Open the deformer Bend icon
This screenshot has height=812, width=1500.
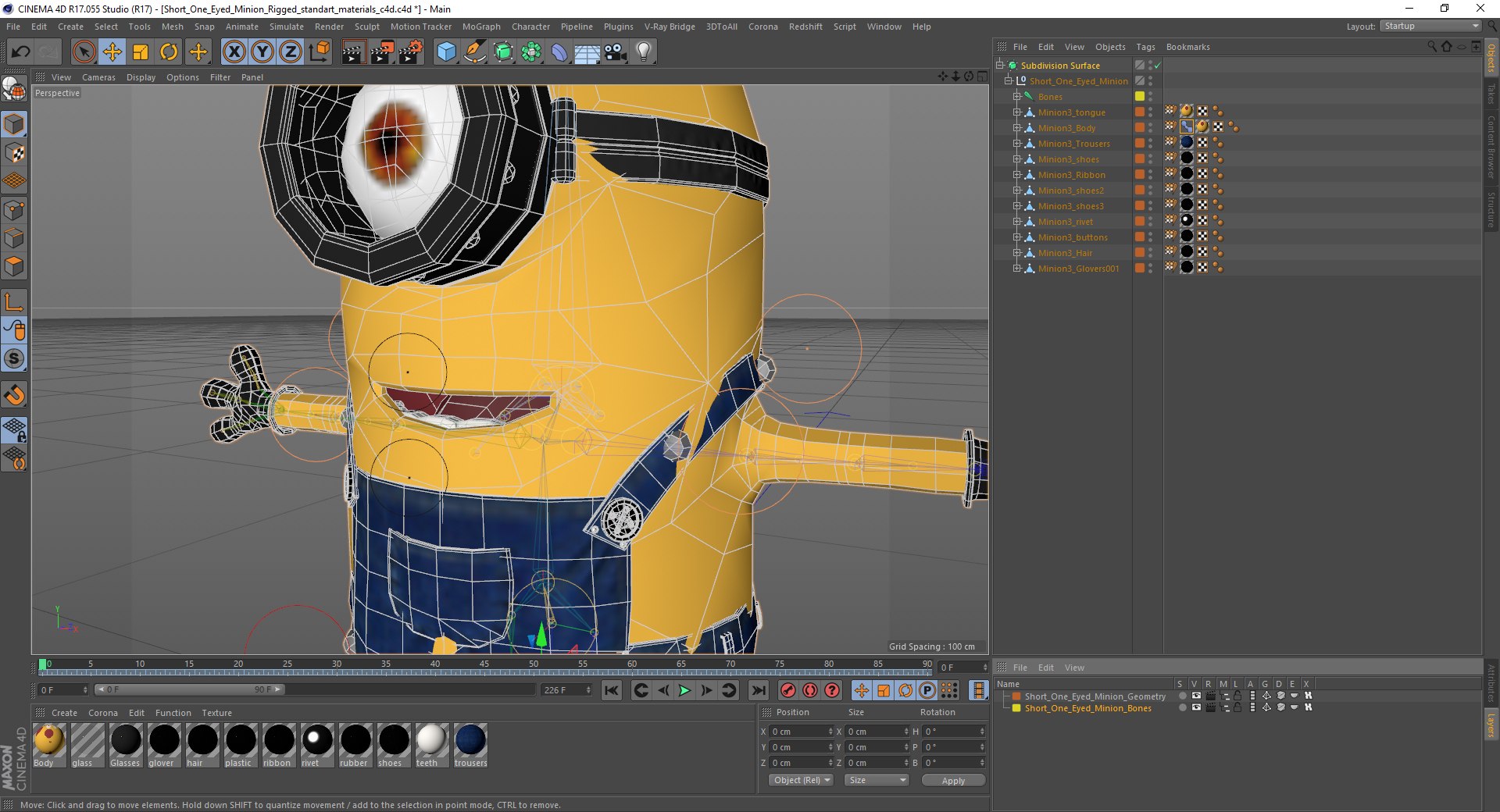[559, 52]
